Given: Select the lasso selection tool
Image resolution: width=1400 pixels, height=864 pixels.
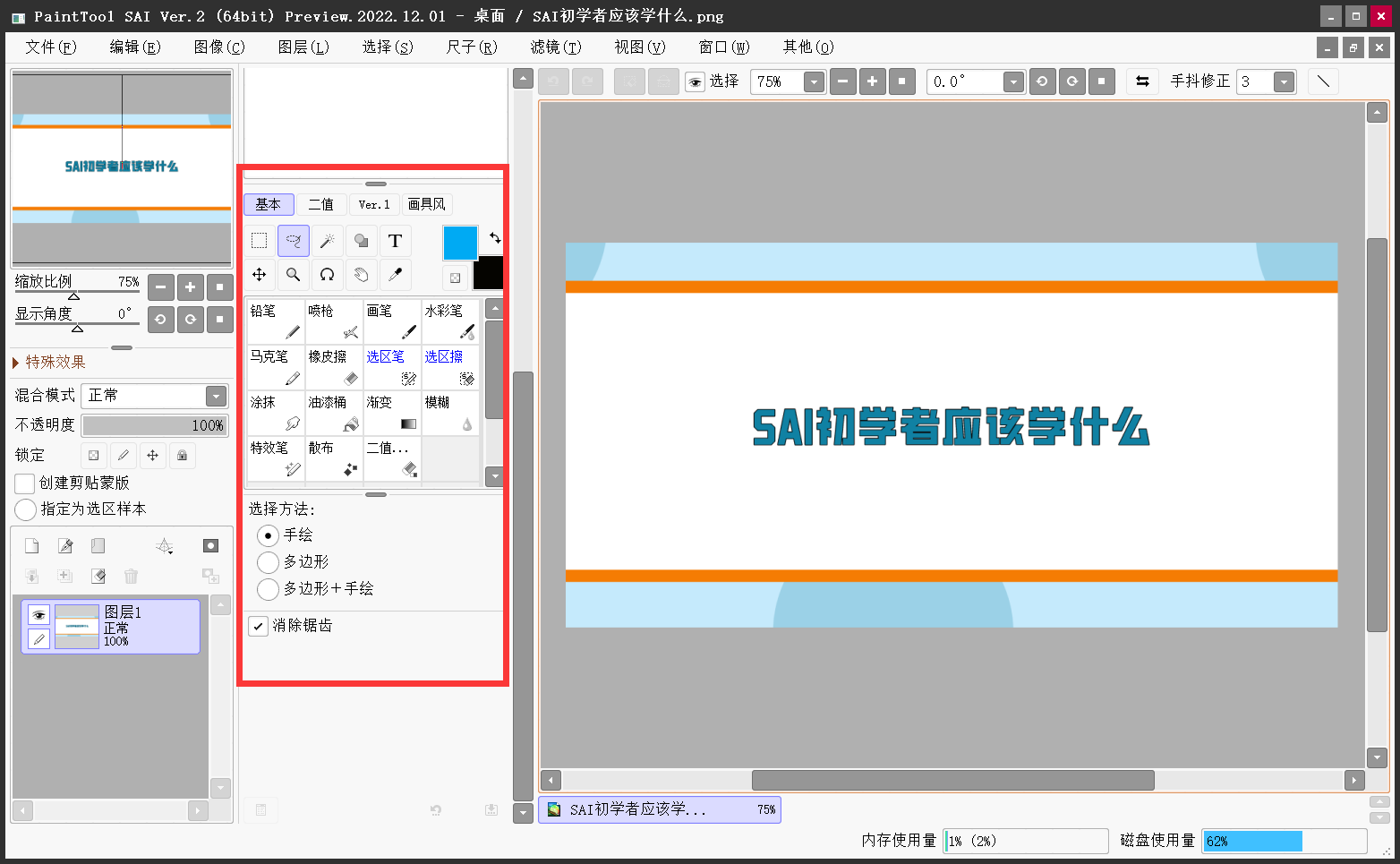Looking at the screenshot, I should [x=293, y=241].
